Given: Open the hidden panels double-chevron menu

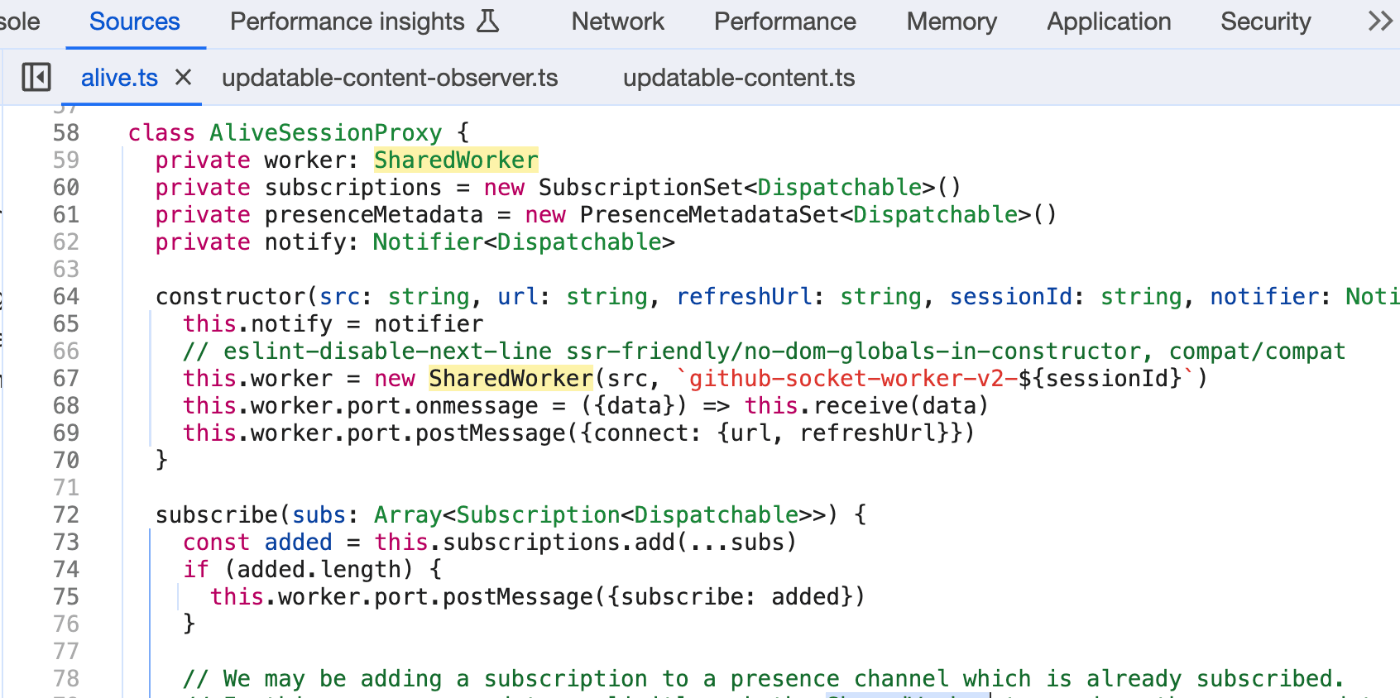Looking at the screenshot, I should pos(1380,20).
